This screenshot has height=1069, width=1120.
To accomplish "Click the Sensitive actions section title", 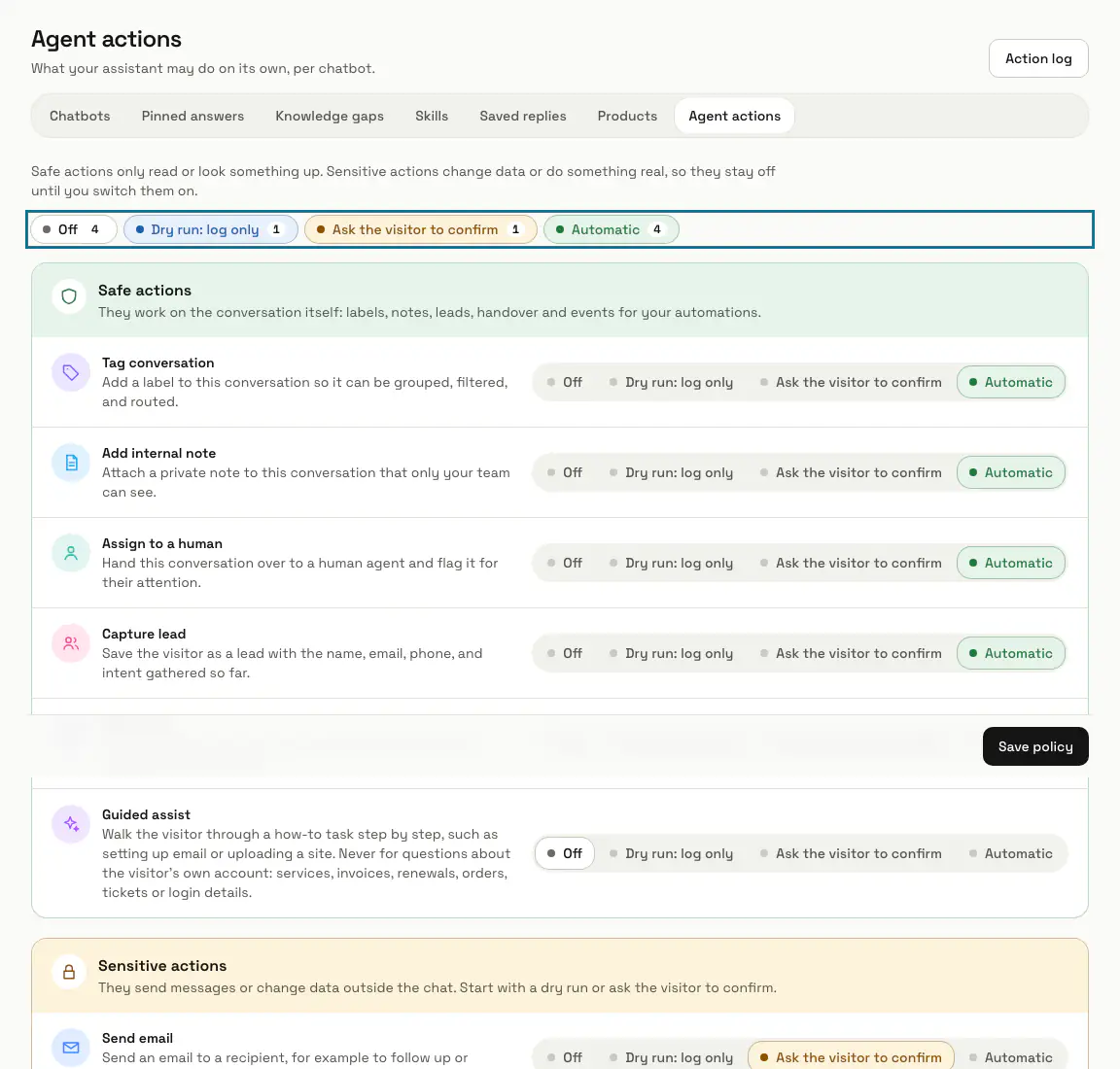I will [x=162, y=966].
